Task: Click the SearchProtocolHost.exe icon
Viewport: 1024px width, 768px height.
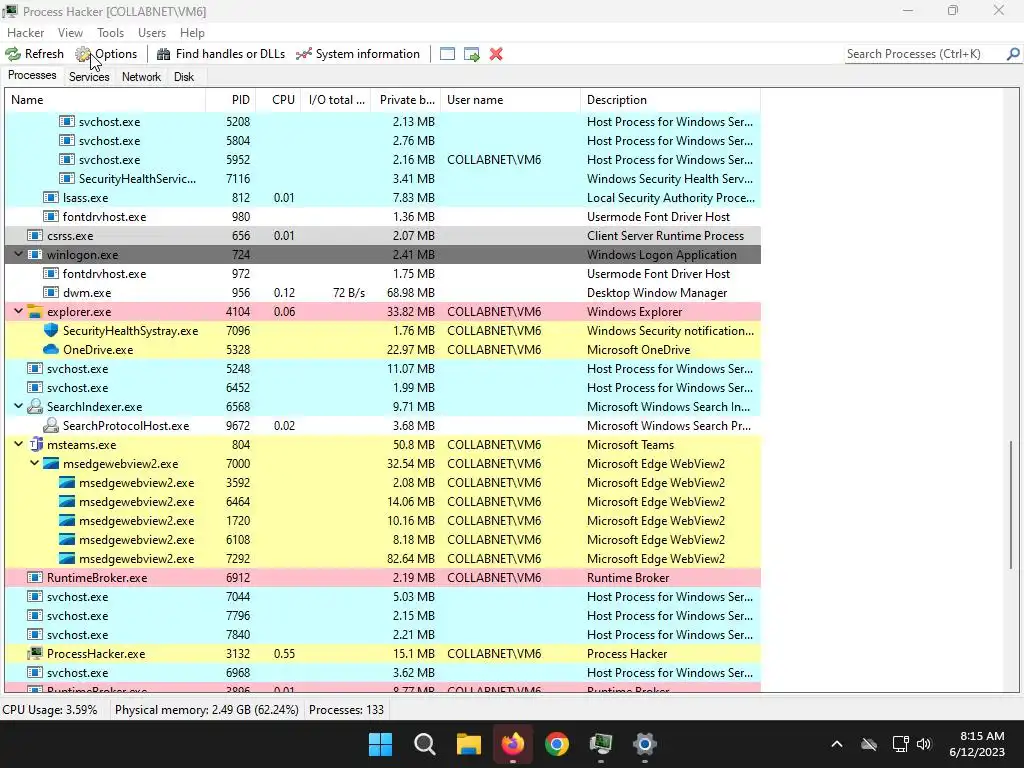Action: coord(51,425)
